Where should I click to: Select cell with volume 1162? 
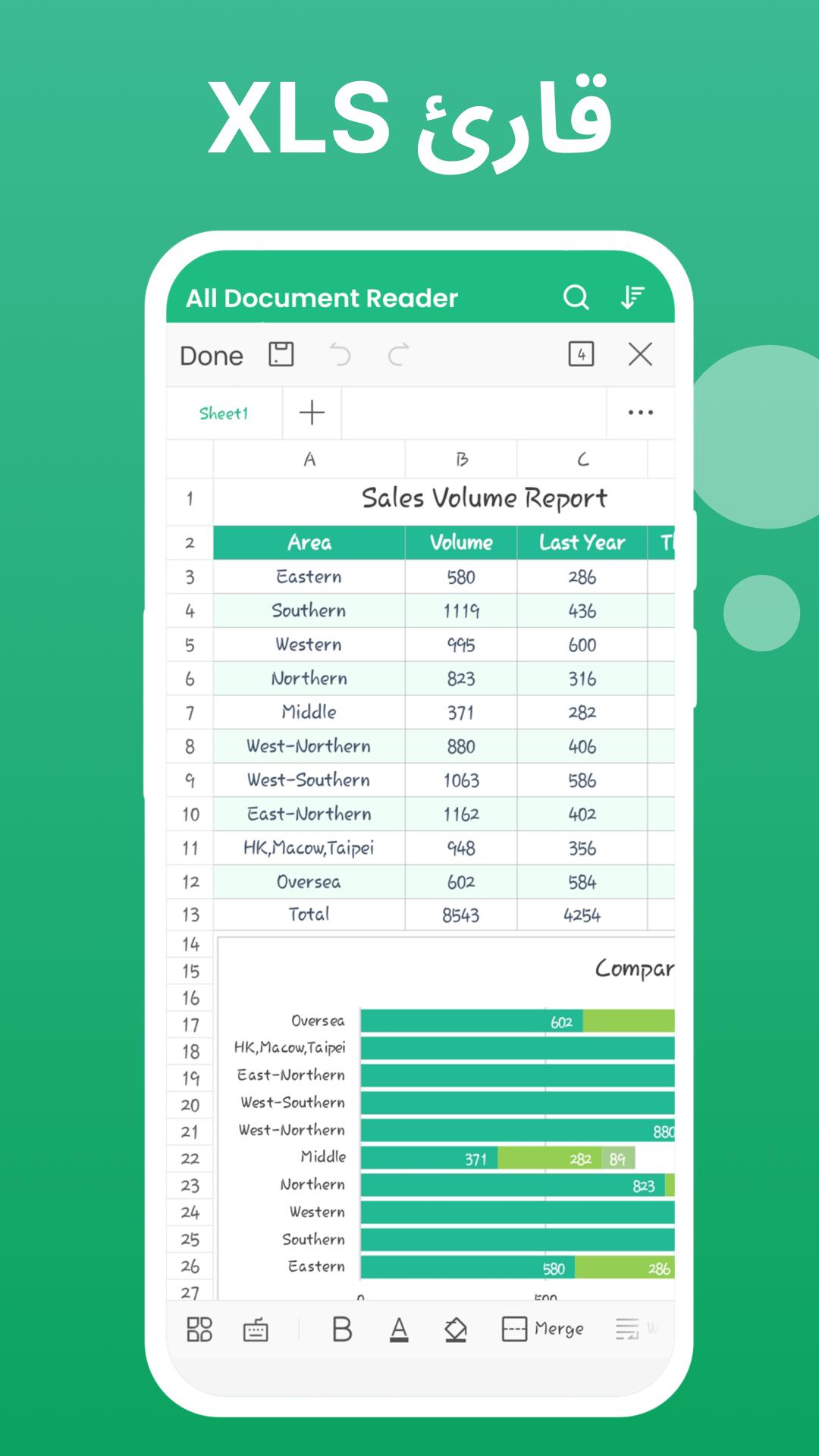point(461,814)
